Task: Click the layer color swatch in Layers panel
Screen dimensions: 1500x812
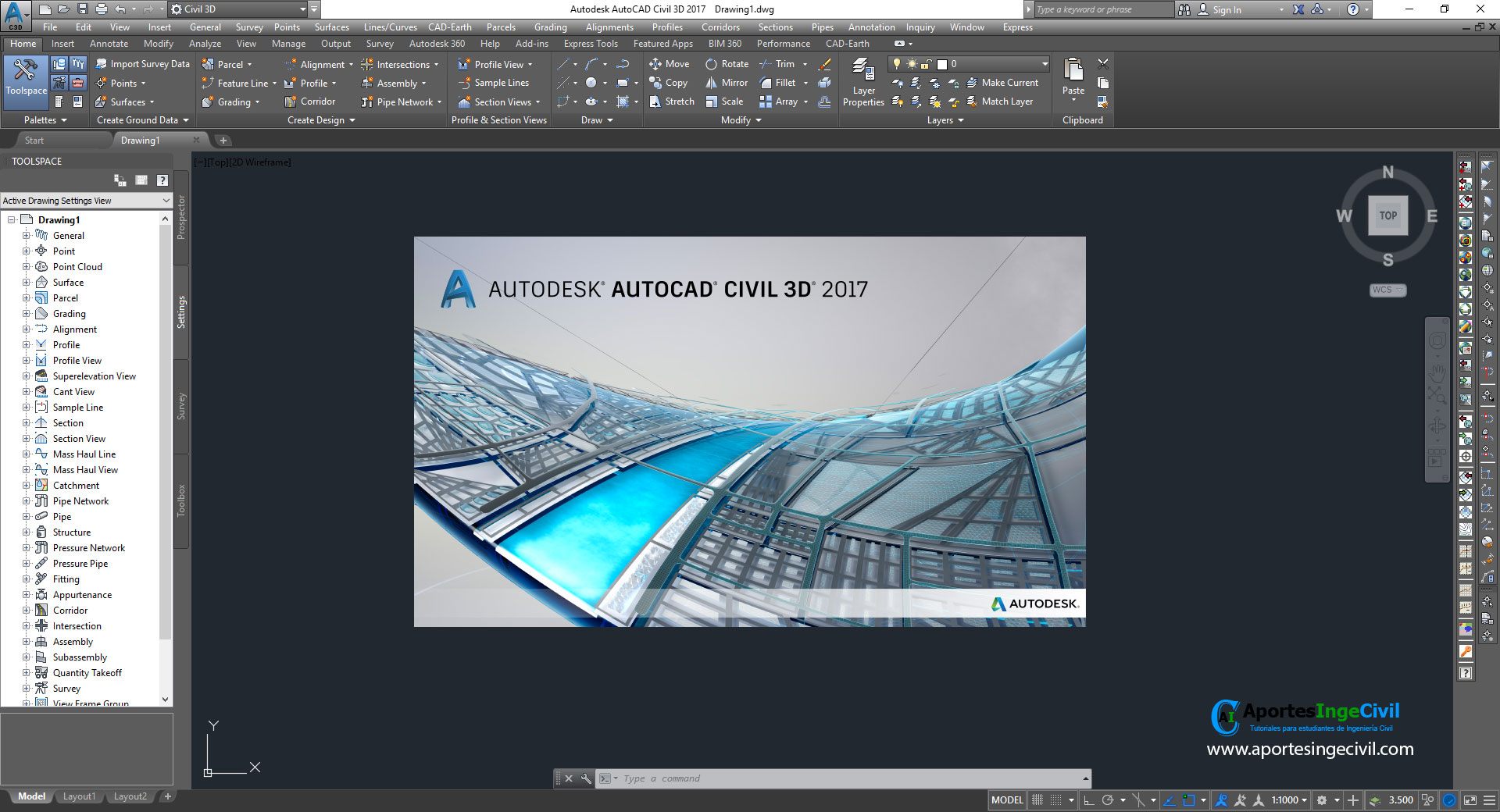Action: coord(942,64)
